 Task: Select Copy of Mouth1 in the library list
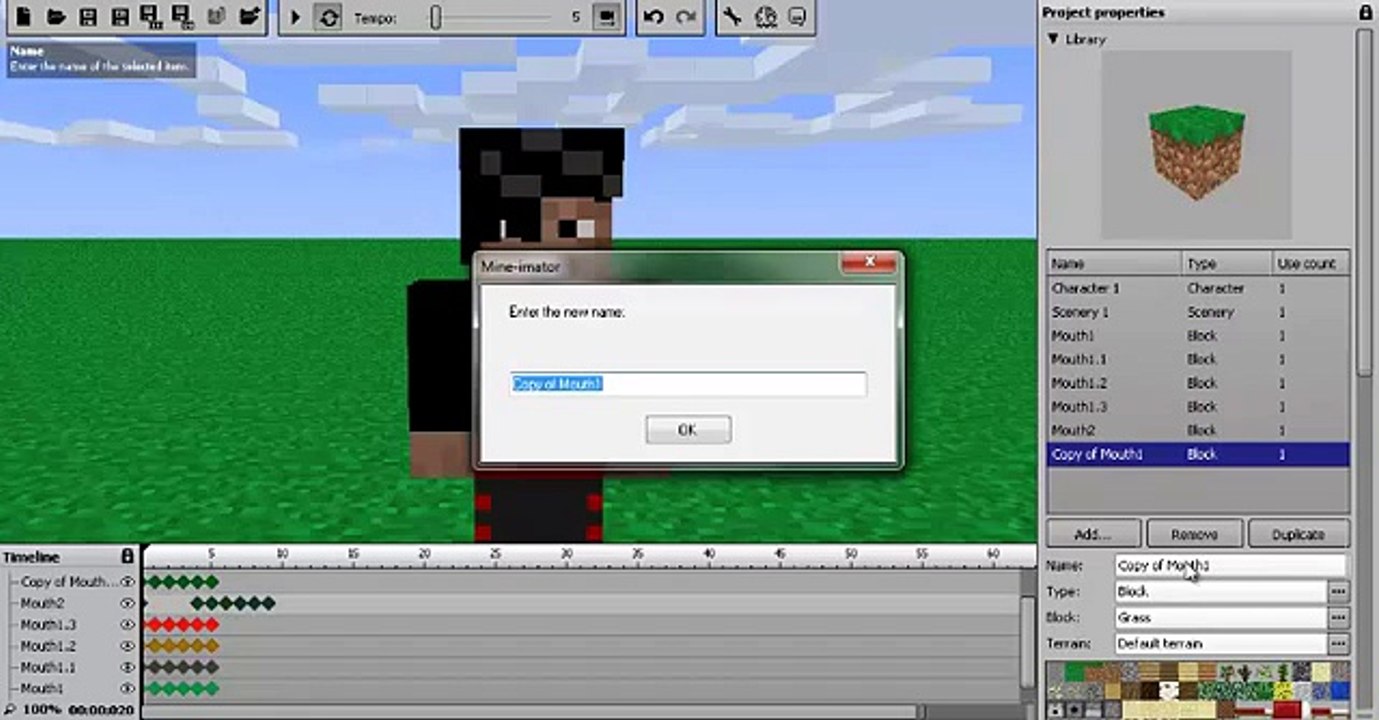click(x=1198, y=454)
